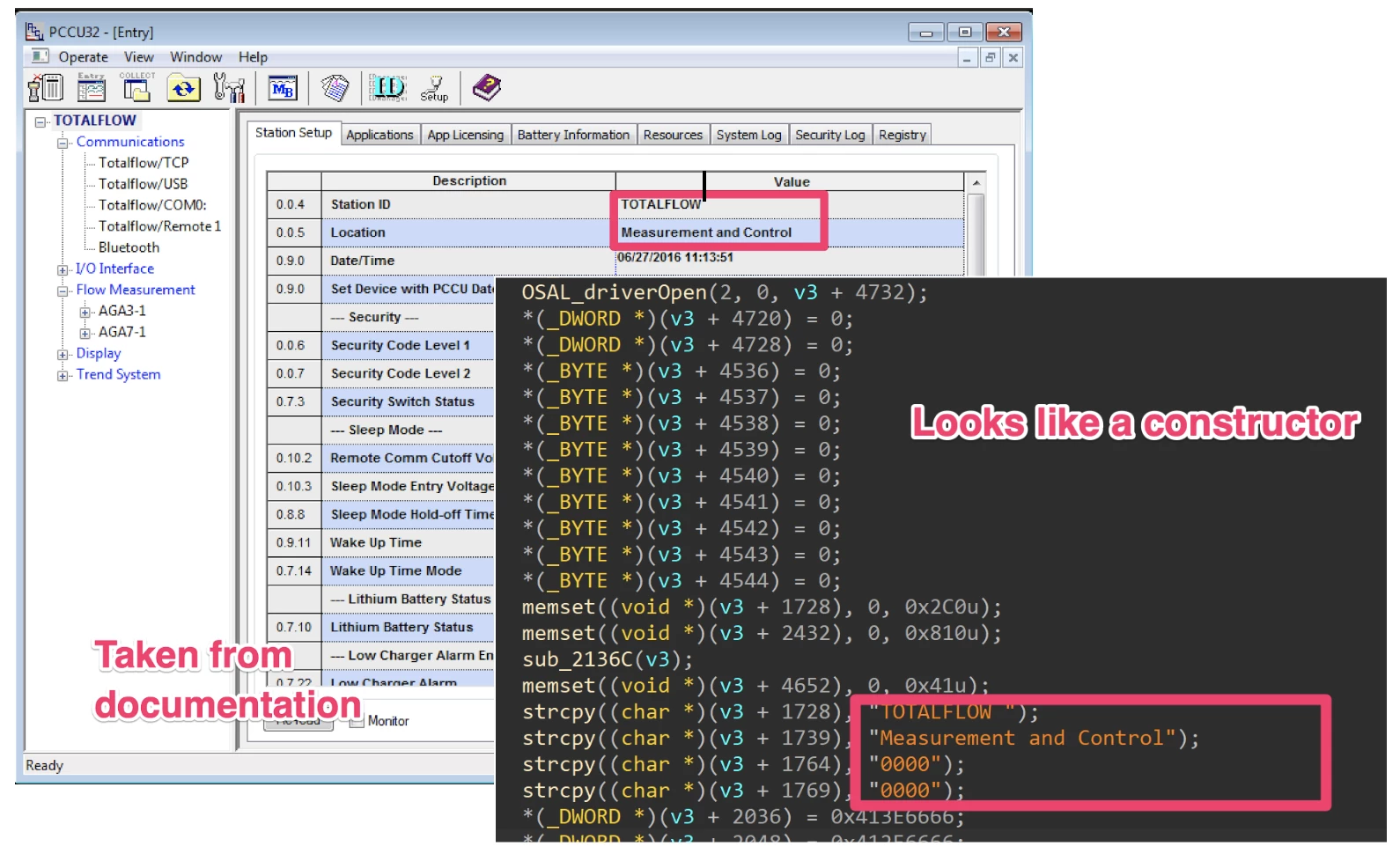Open the Operate menu
This screenshot has width=1400, height=861.
(x=83, y=57)
